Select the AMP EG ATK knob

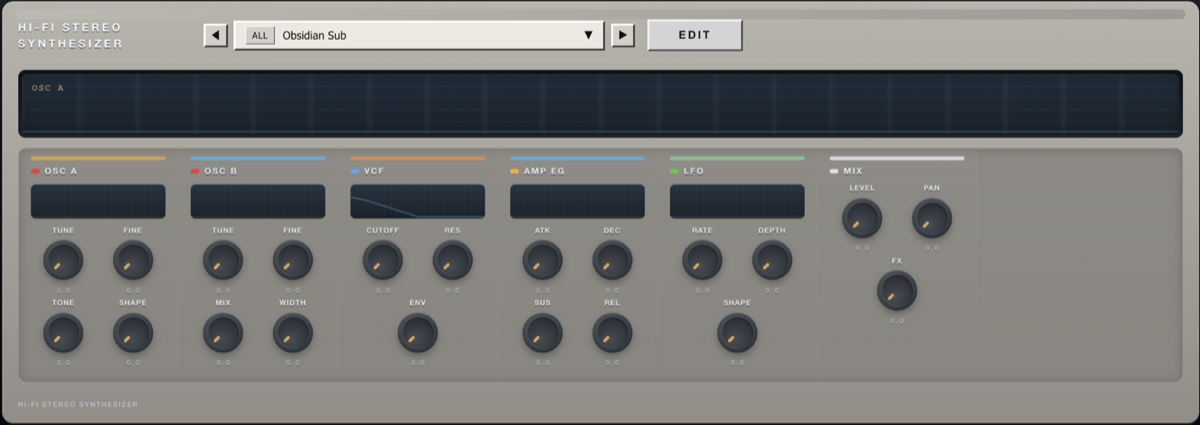pyautogui.click(x=543, y=260)
